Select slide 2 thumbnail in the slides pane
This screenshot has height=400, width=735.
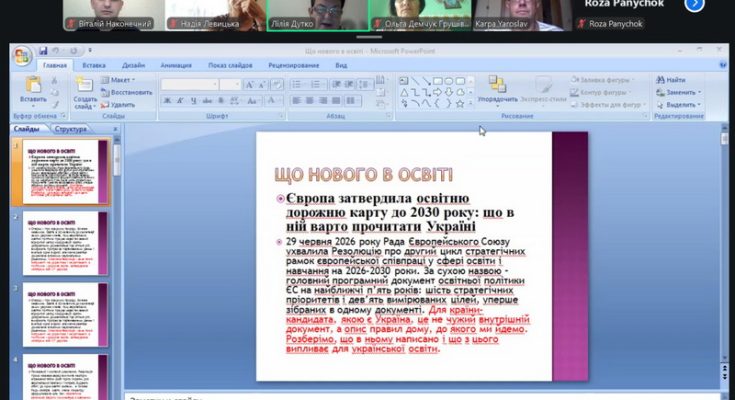[65, 243]
